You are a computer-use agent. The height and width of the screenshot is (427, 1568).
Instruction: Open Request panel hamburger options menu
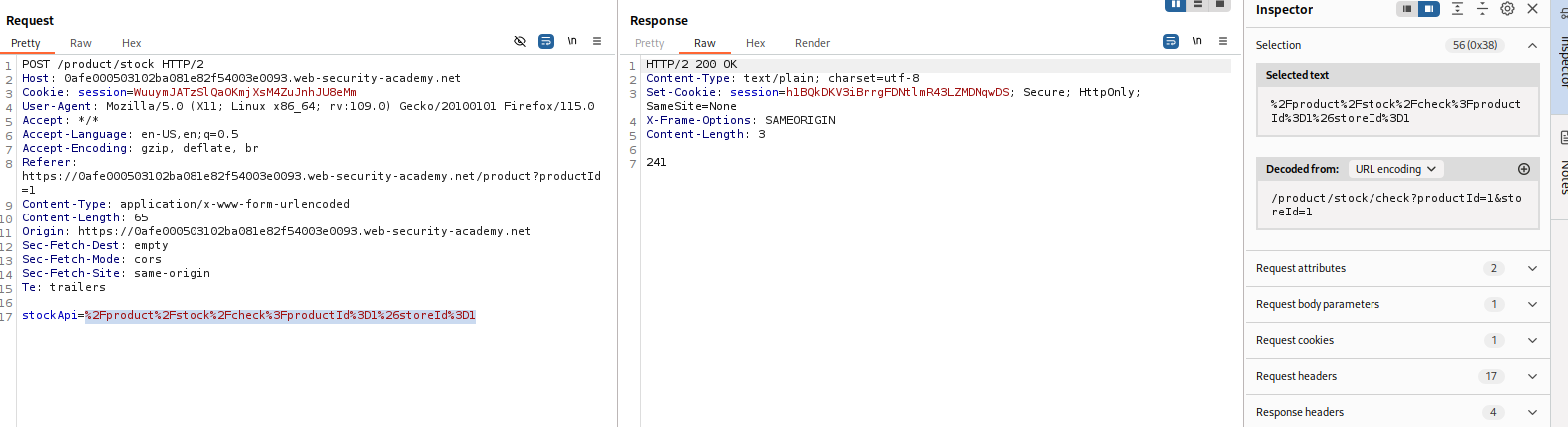click(597, 42)
